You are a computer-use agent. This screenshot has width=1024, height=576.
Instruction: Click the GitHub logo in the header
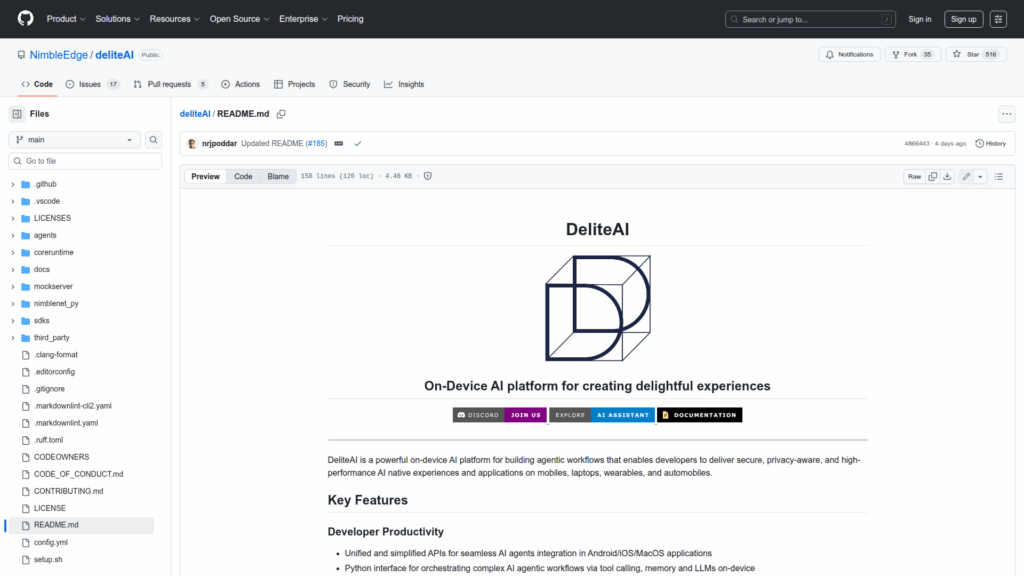(x=25, y=19)
